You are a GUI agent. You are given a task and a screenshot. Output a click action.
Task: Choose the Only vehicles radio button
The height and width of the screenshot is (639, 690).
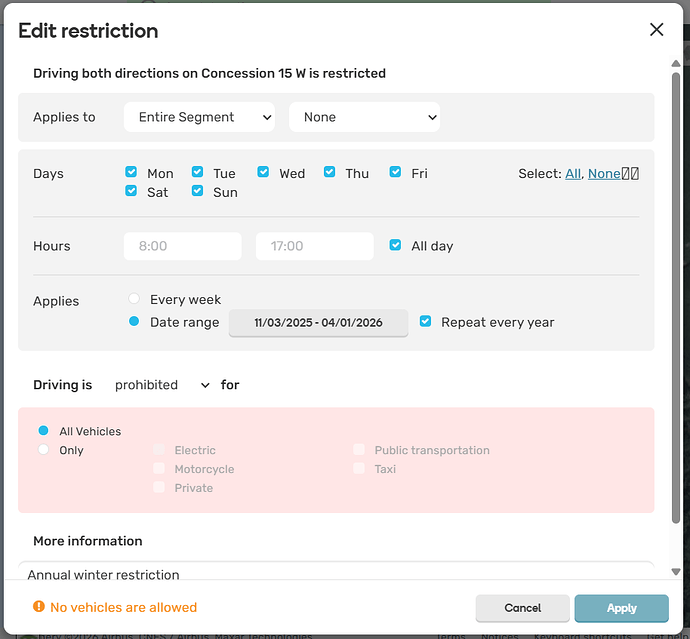tap(43, 450)
